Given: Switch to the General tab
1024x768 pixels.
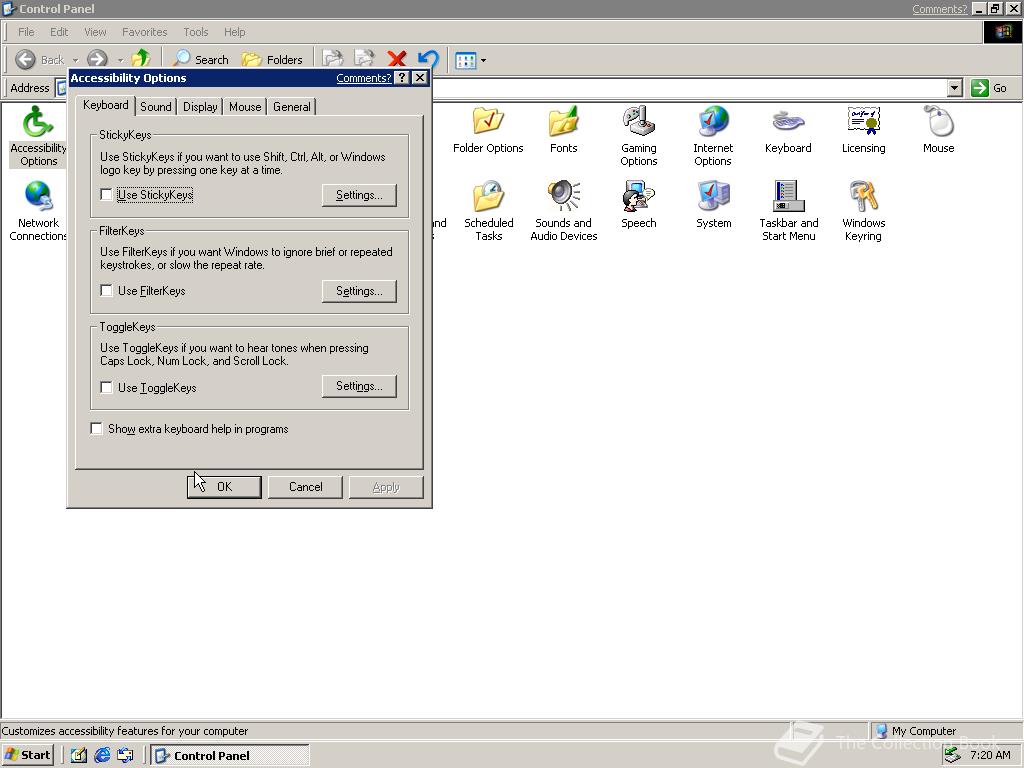Looking at the screenshot, I should pos(291,106).
